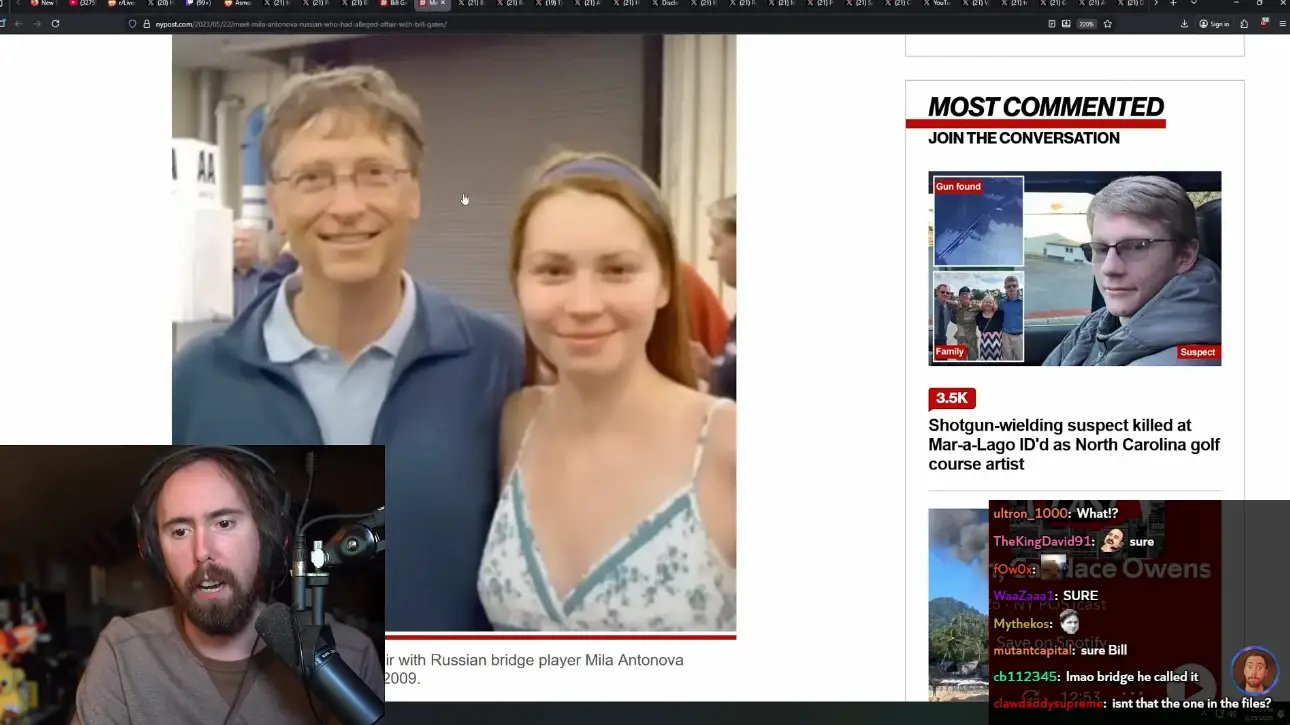Toggle picture-in-picture icon in address bar
Image resolution: width=1290 pixels, height=725 pixels.
pyautogui.click(x=1066, y=24)
